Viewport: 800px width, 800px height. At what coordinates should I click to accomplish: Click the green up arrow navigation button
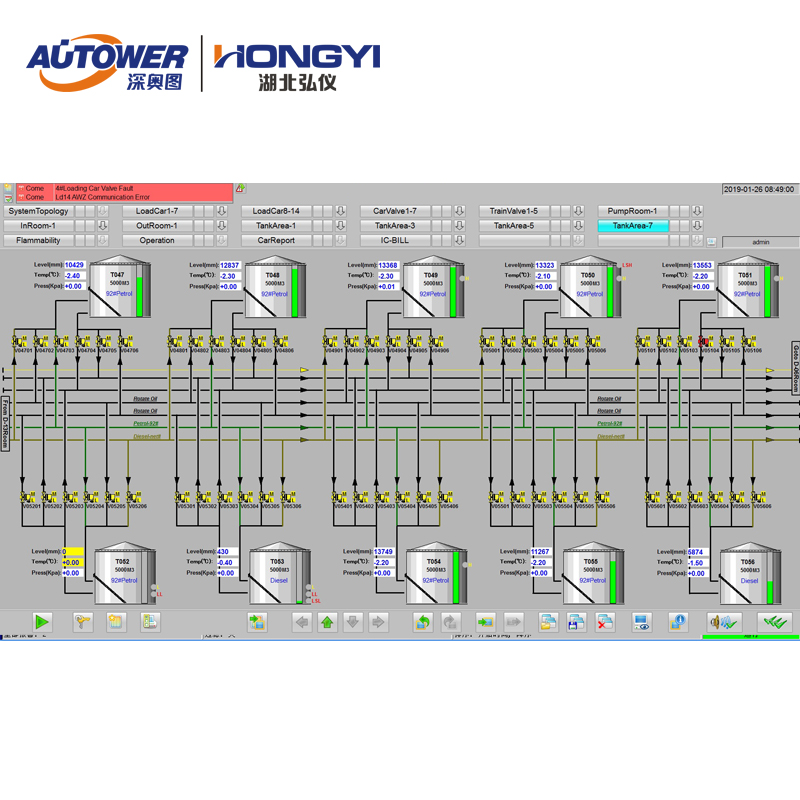(328, 622)
